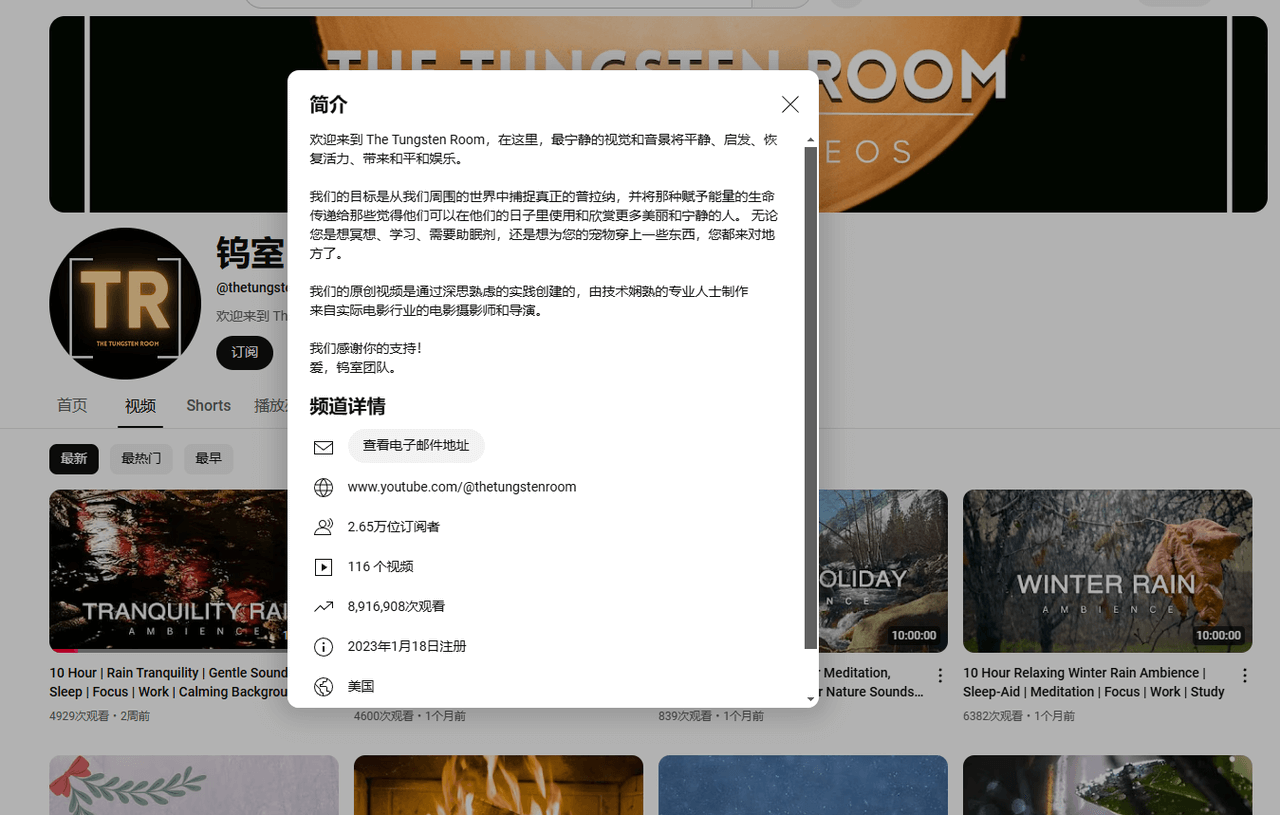Click the 2023年1月18日注册 text
Viewport: 1280px width, 815px height.
(407, 647)
